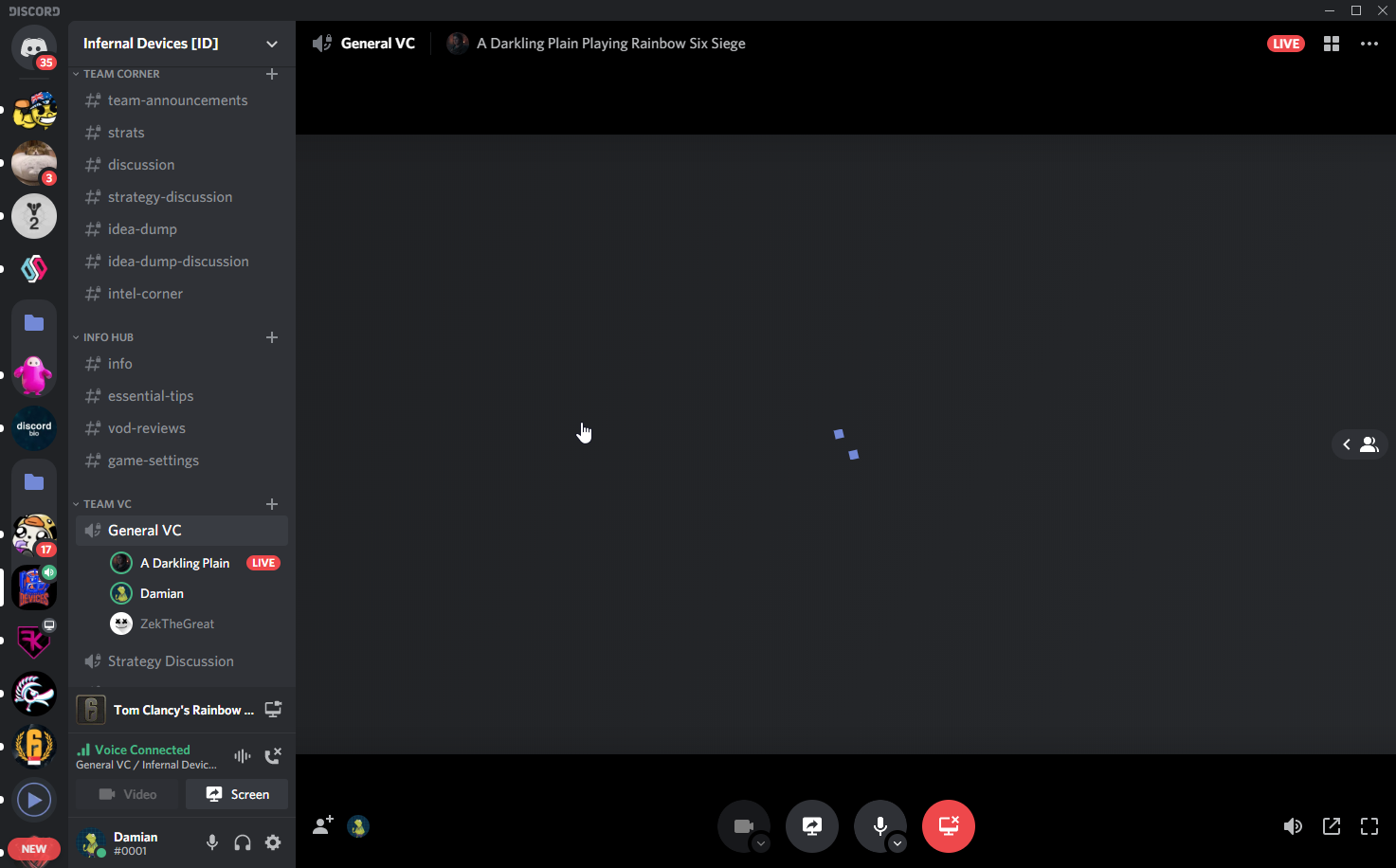Click the Screen share button
The height and width of the screenshot is (868, 1396).
coord(237,794)
